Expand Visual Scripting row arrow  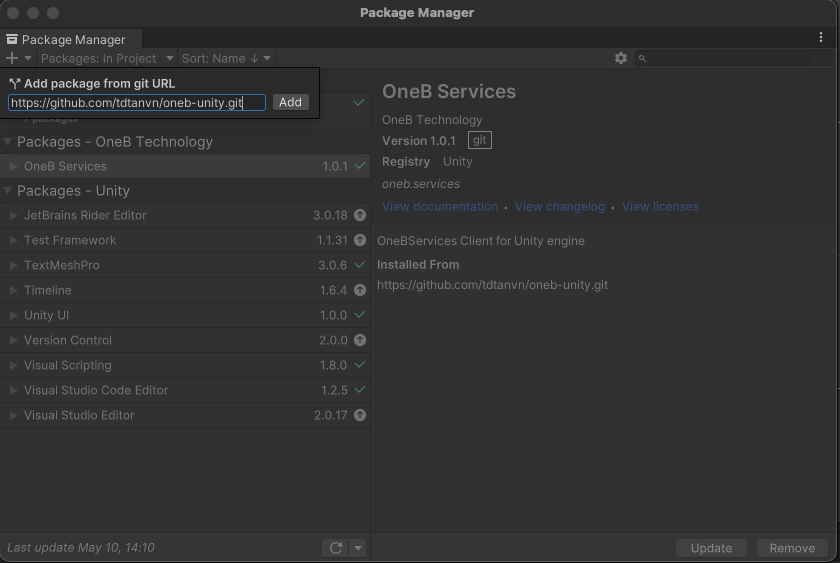tap(13, 365)
